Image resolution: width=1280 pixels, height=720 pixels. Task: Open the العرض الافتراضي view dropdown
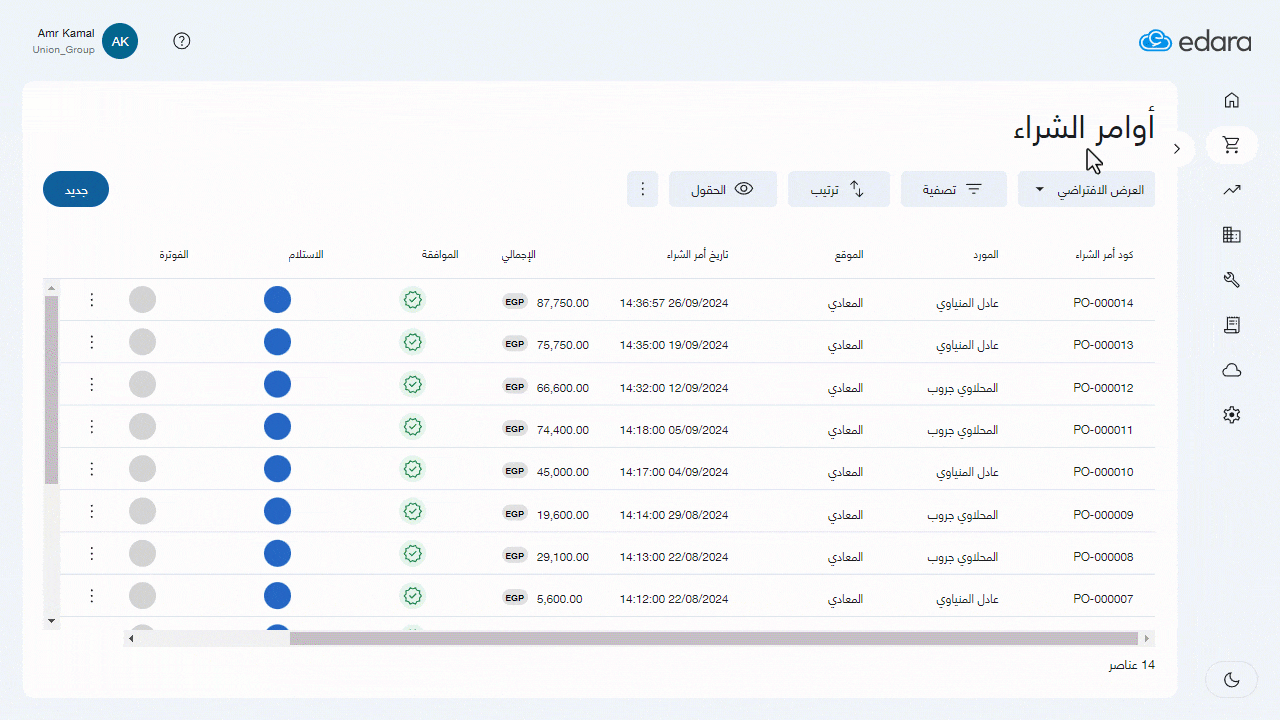[1086, 189]
